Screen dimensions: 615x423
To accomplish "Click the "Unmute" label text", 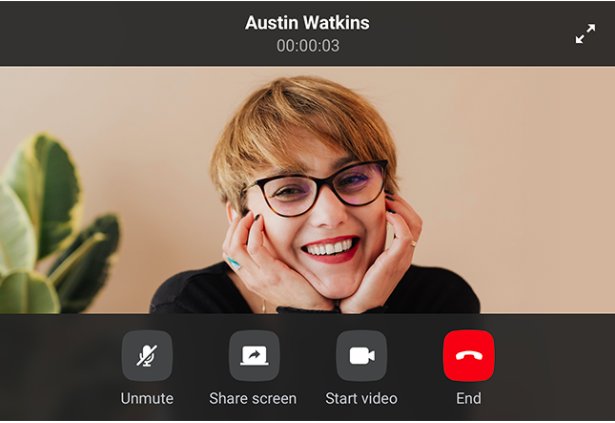I will coord(147,398).
